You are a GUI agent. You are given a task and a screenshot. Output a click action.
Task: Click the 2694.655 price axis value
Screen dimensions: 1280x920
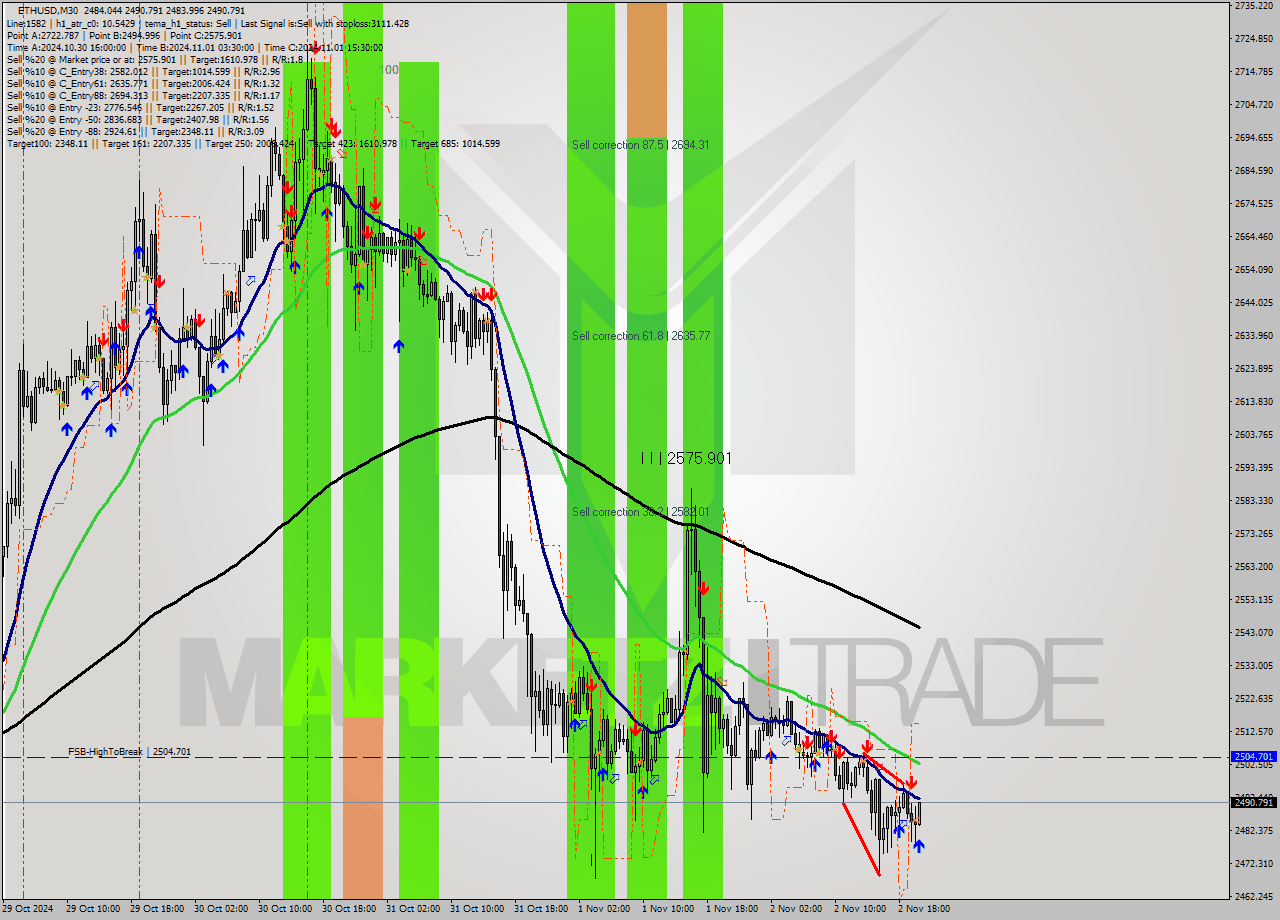(1254, 138)
